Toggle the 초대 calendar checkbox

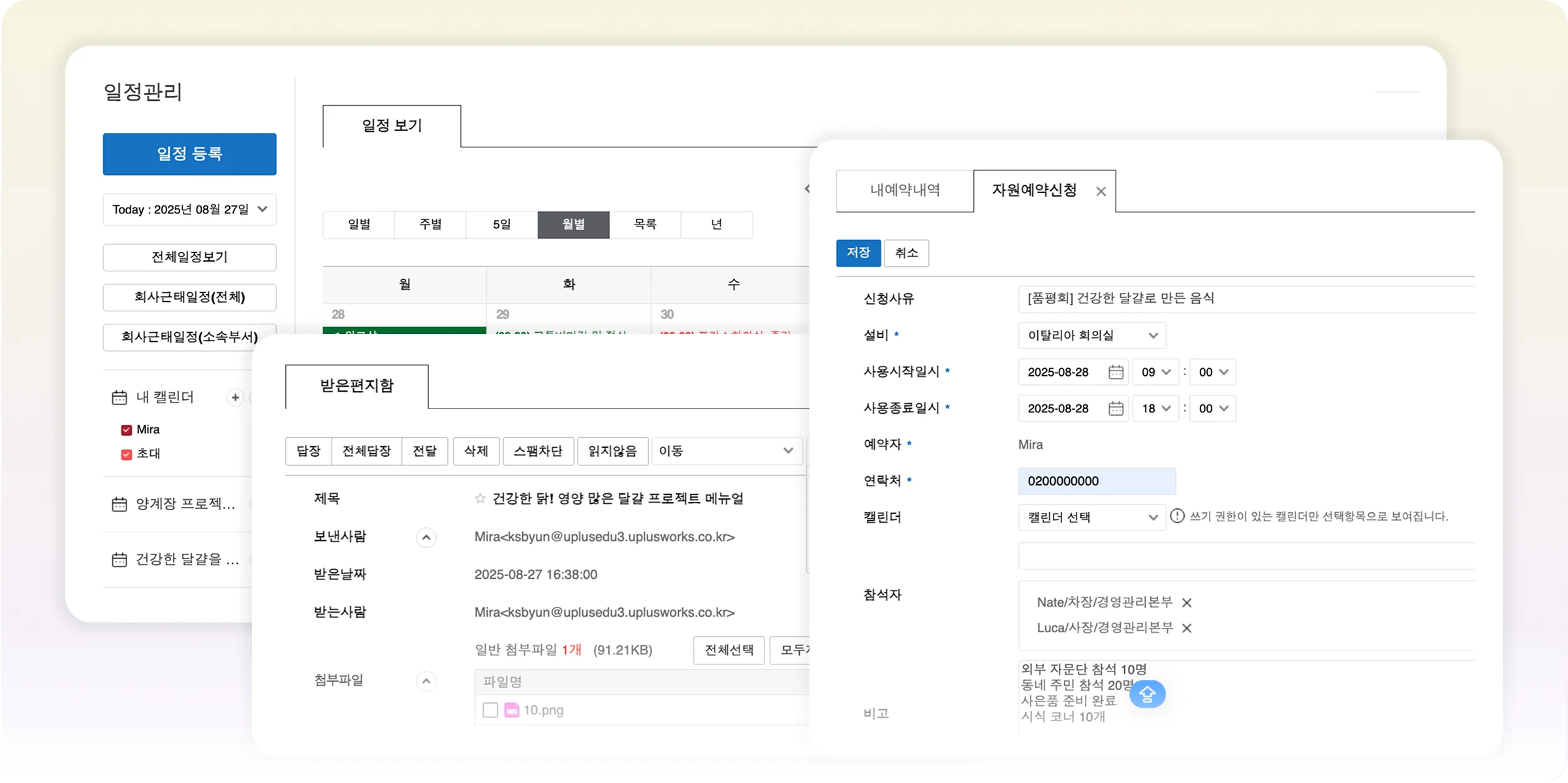click(x=127, y=454)
